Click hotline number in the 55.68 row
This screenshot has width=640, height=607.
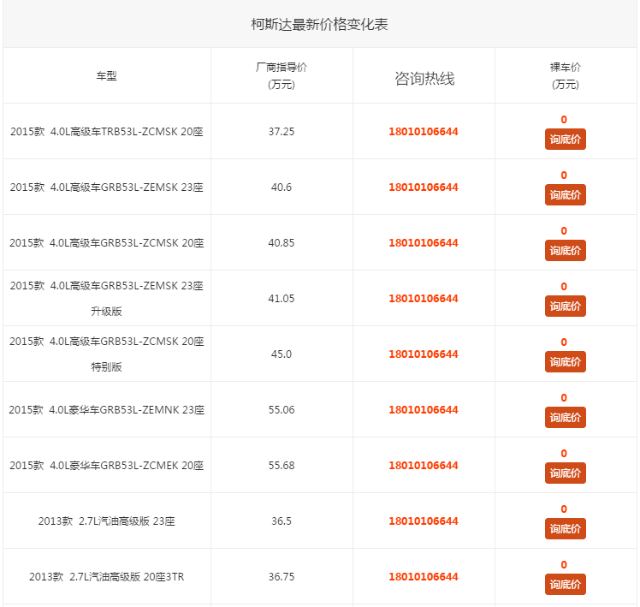tap(423, 465)
